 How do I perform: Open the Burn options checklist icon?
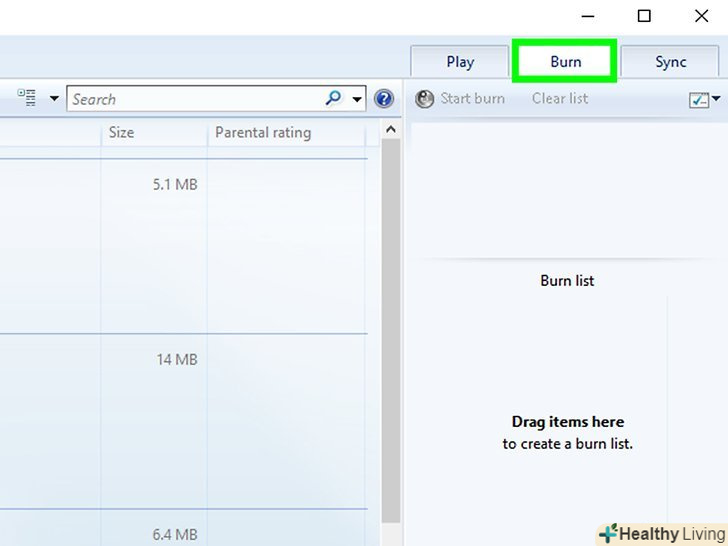click(x=699, y=99)
